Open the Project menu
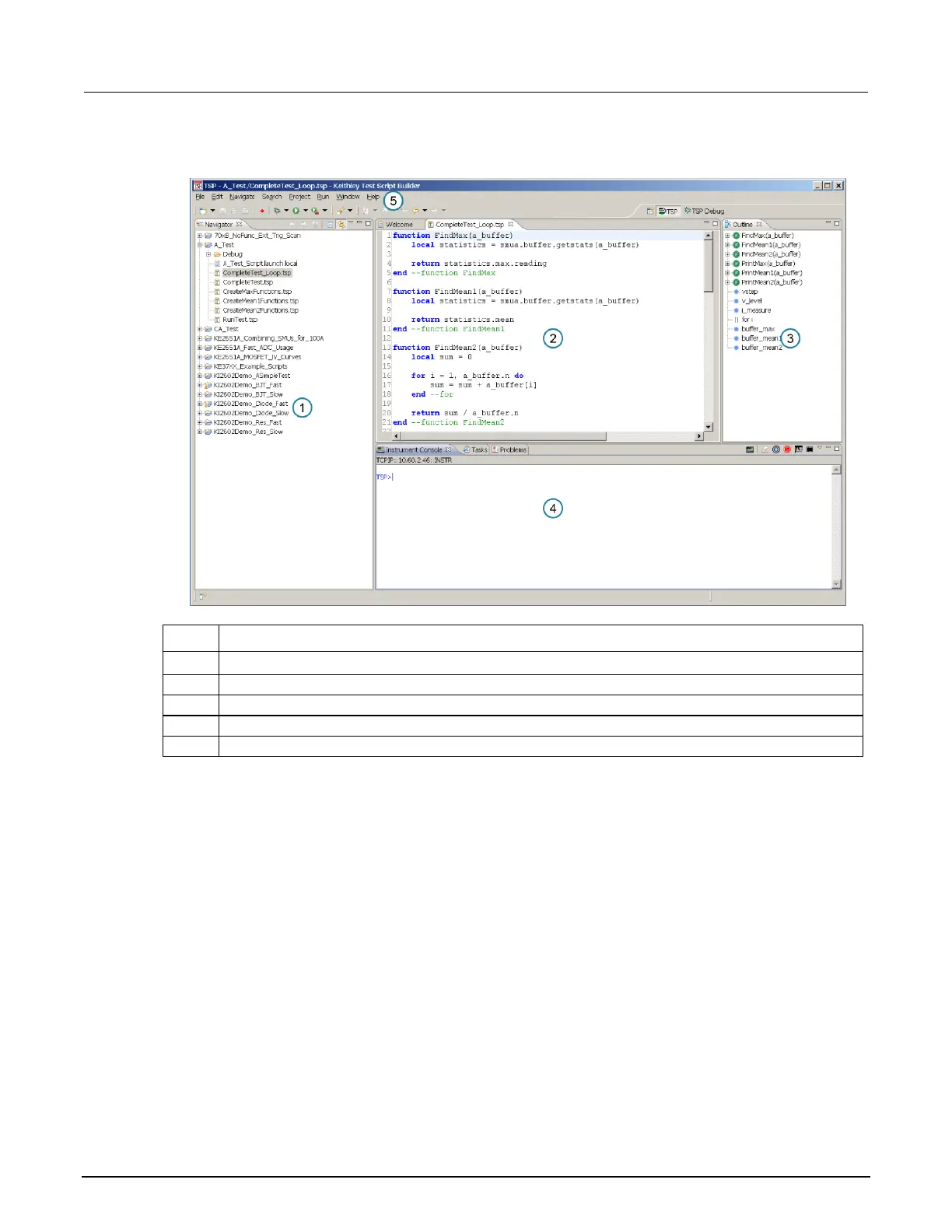 tap(299, 197)
